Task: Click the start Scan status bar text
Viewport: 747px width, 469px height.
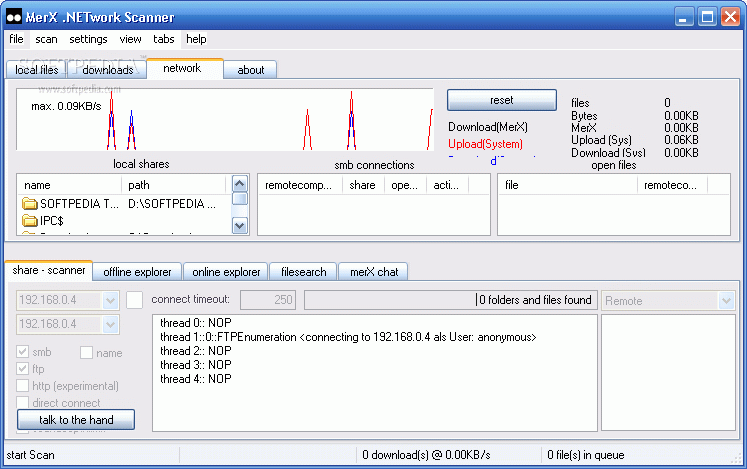Action: pos(30,455)
